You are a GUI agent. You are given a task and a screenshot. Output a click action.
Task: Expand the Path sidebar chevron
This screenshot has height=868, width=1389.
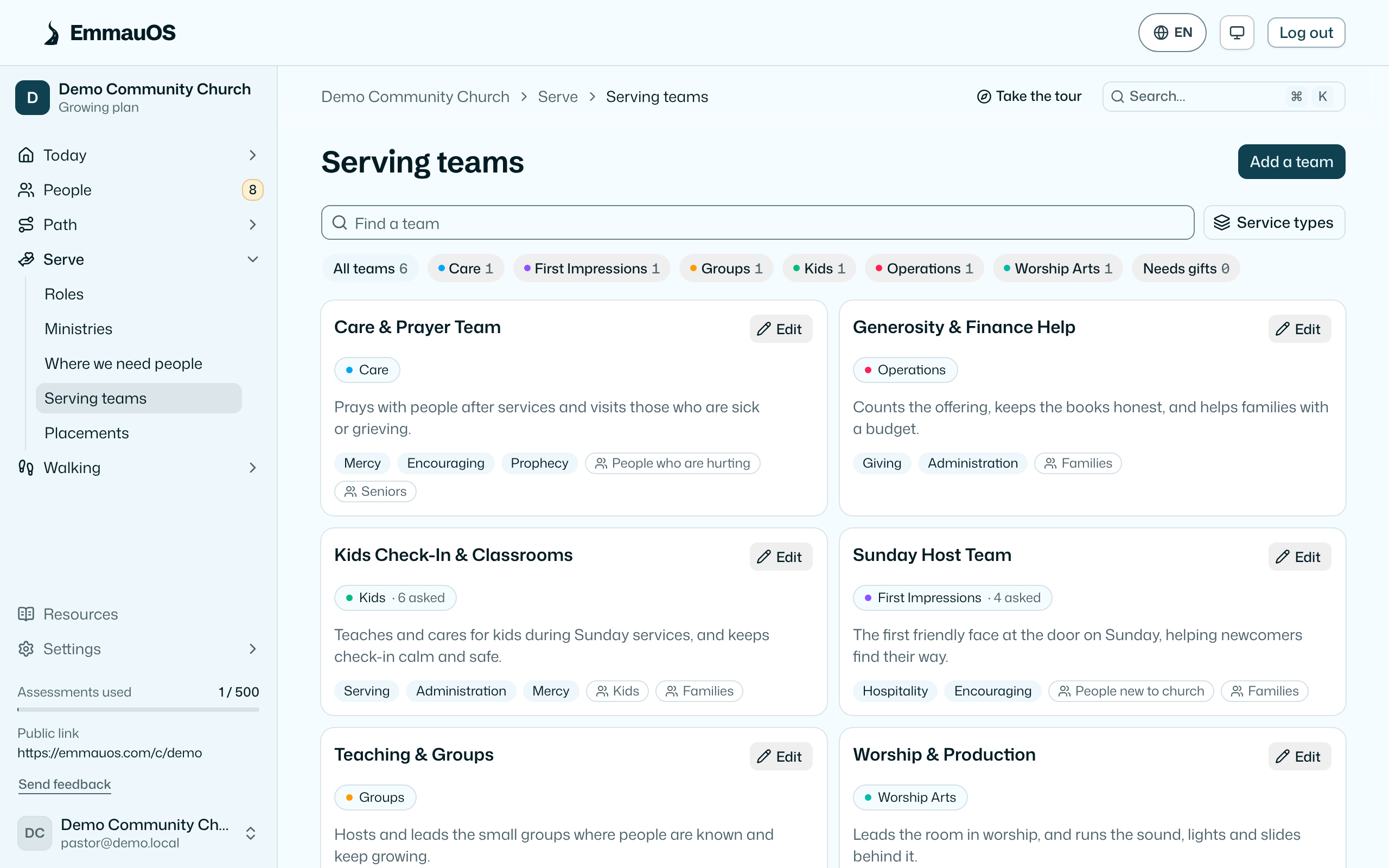click(x=252, y=225)
